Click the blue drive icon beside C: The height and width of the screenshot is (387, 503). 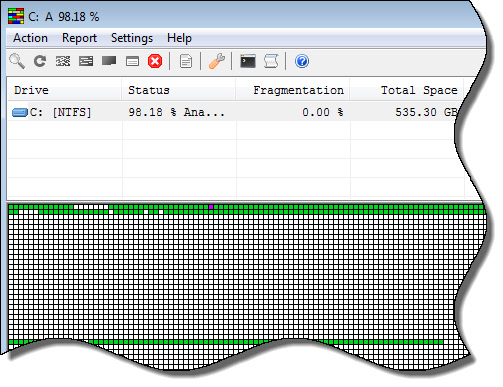[x=20, y=112]
